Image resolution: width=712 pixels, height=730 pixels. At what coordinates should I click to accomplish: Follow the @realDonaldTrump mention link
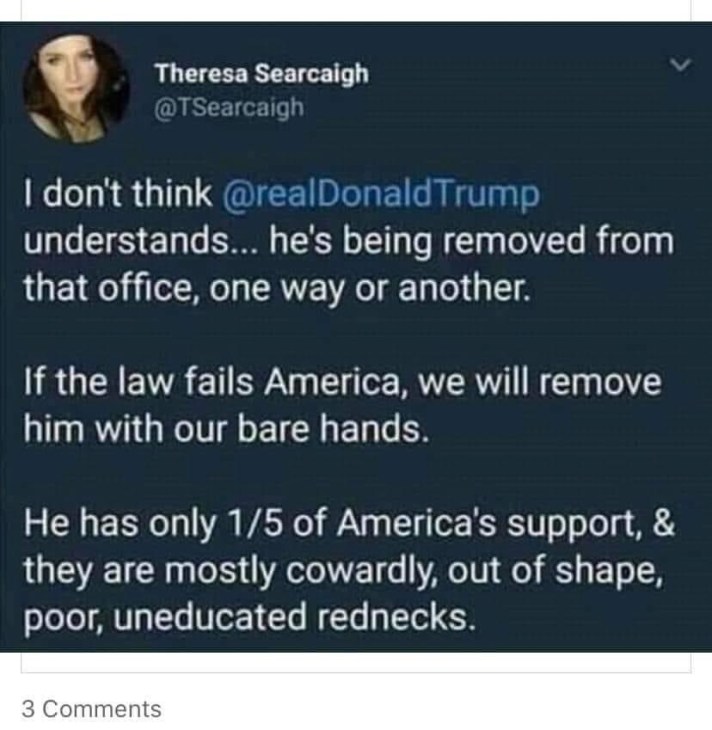[x=381, y=195]
